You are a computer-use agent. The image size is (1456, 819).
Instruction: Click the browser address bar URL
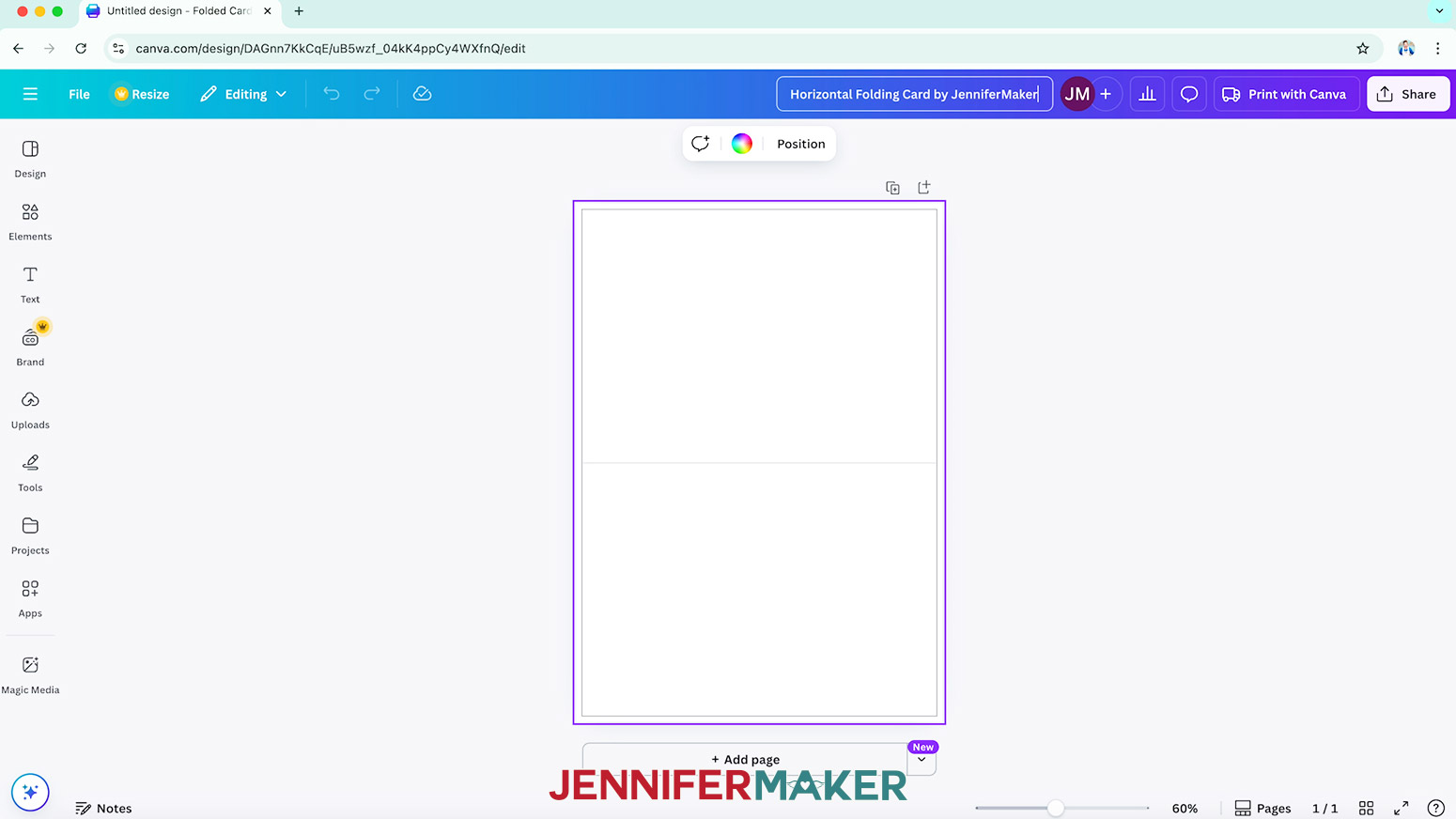(x=331, y=48)
